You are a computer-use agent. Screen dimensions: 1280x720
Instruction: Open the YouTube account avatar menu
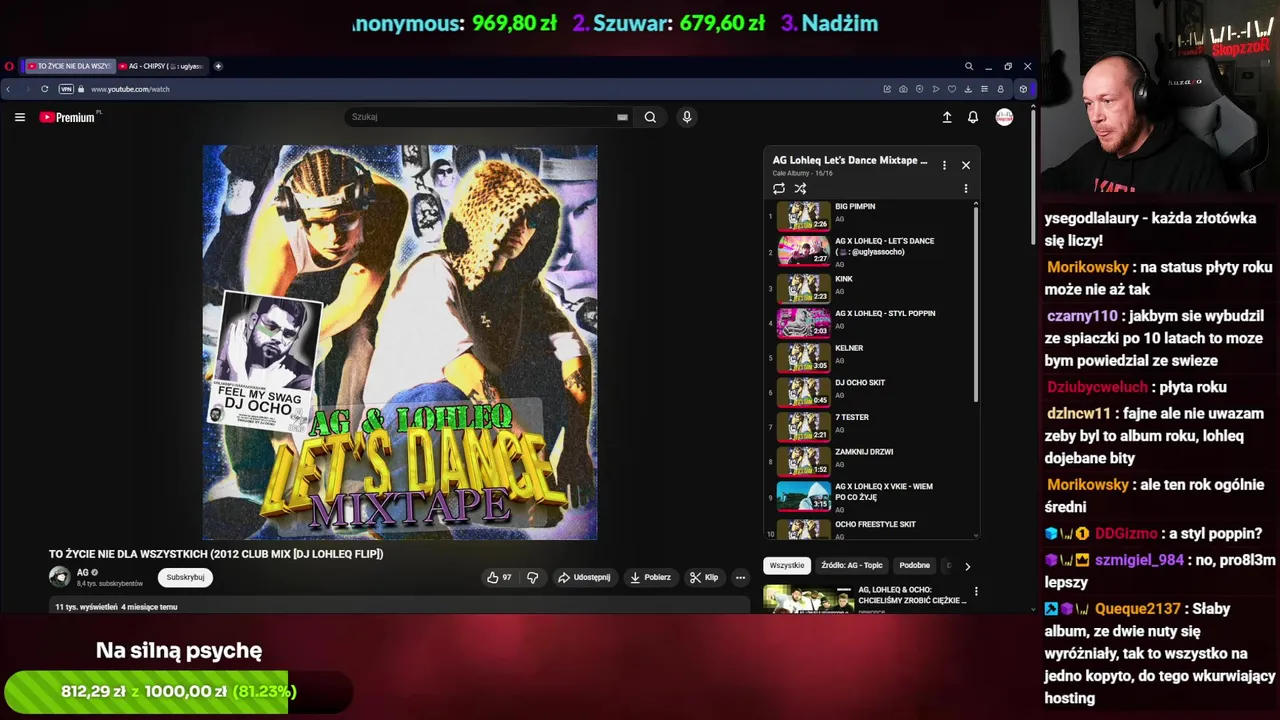[x=1004, y=117]
